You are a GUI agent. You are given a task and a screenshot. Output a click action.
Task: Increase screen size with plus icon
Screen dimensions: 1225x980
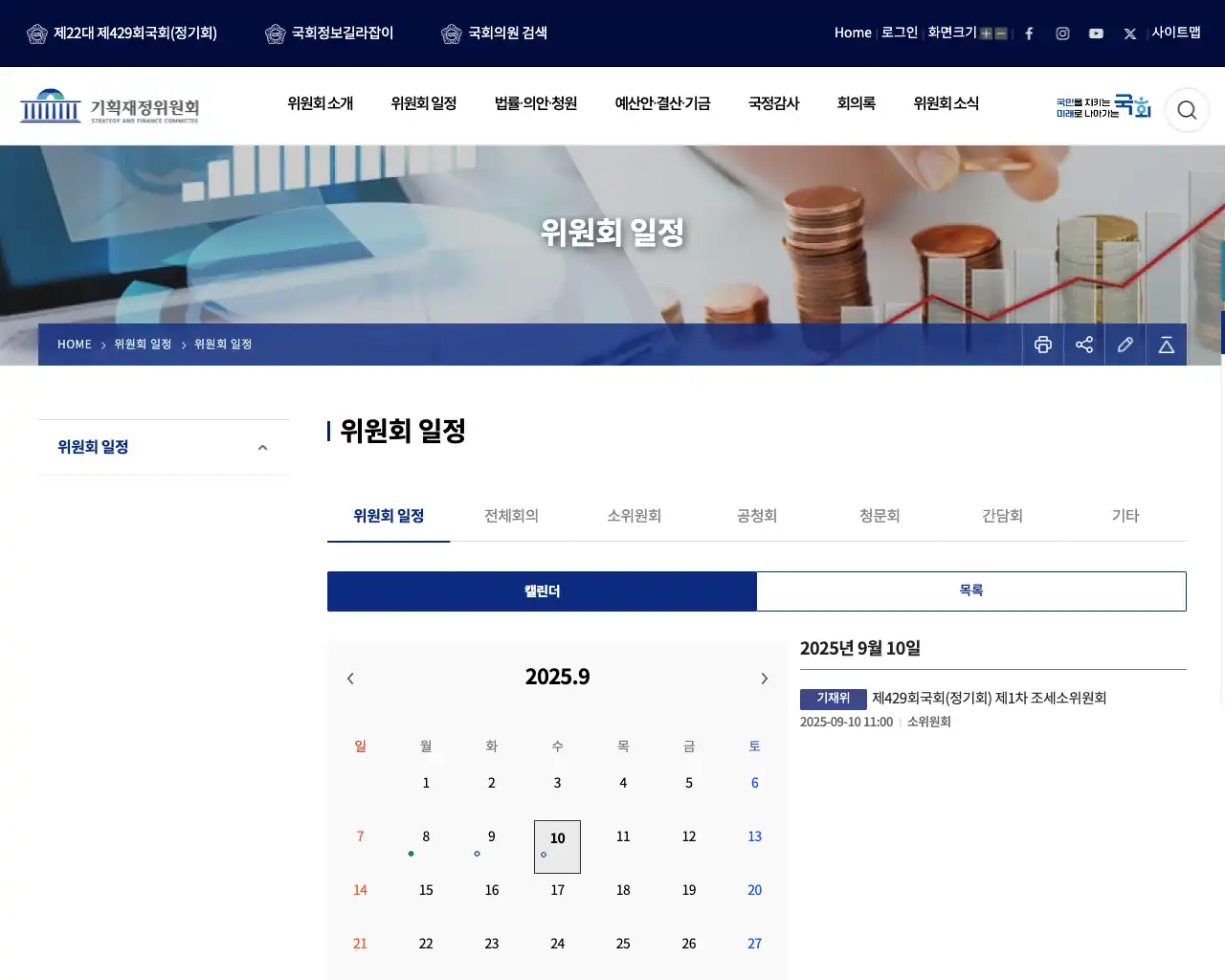pyautogui.click(x=986, y=33)
